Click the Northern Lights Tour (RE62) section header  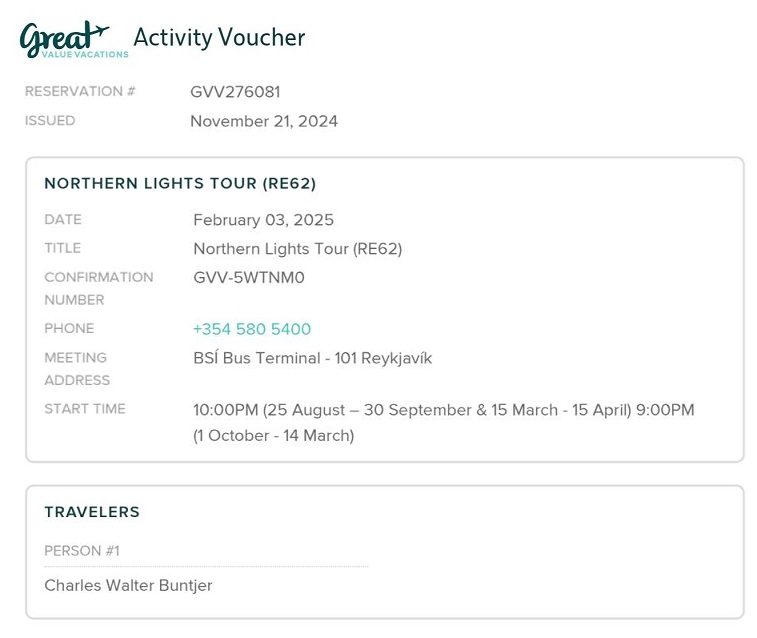(x=180, y=183)
